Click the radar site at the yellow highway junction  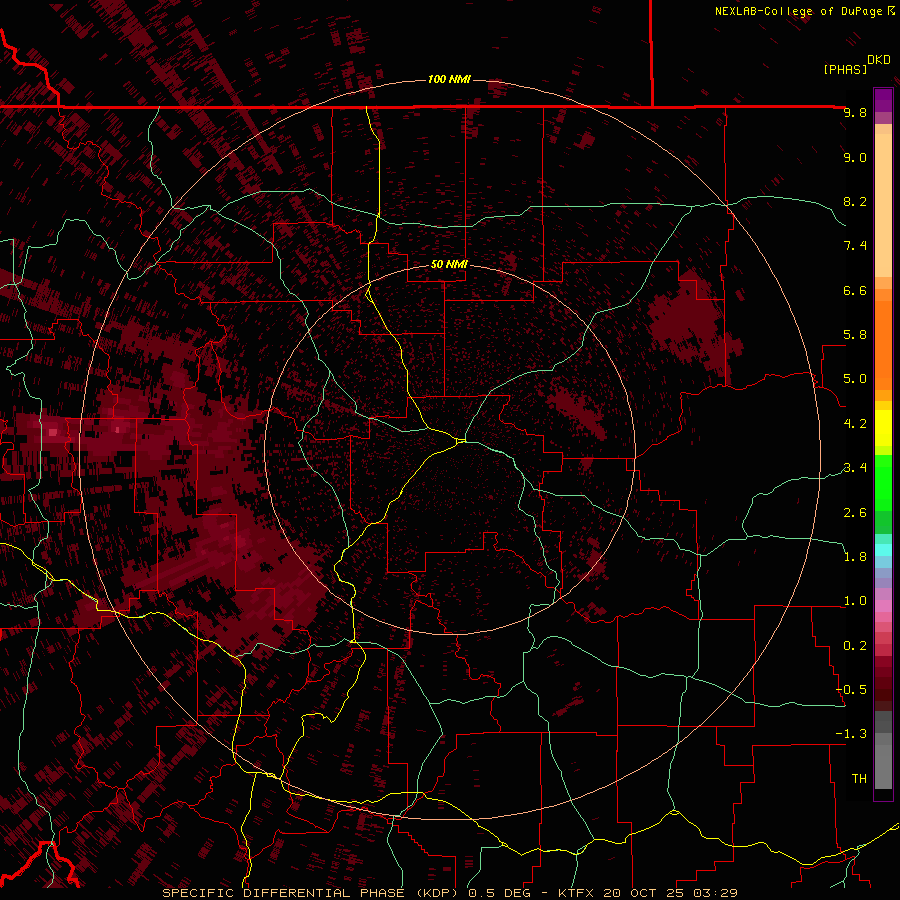click(x=461, y=441)
